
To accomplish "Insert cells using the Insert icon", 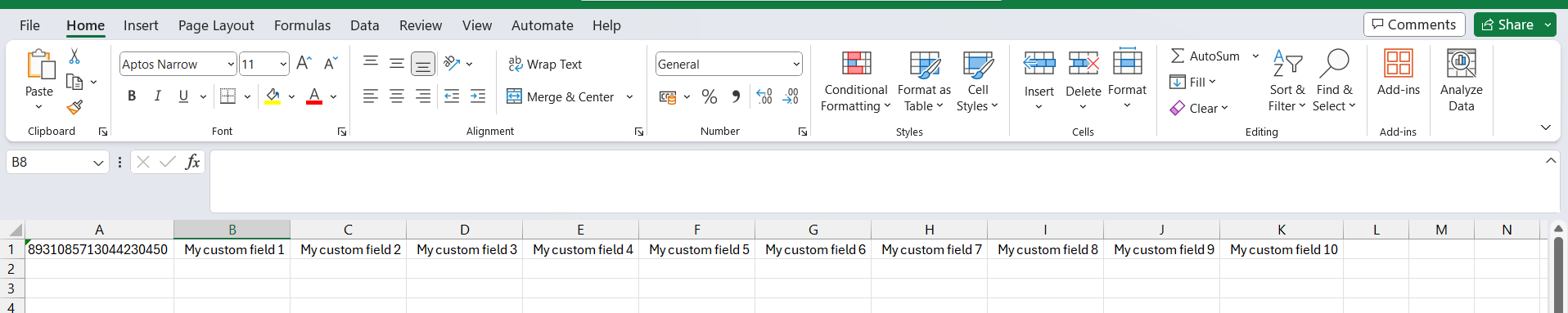I will pyautogui.click(x=1039, y=64).
